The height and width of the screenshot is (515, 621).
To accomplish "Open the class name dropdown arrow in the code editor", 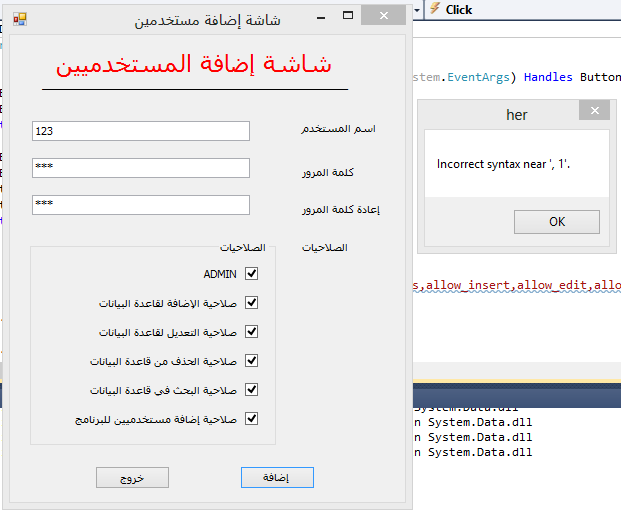I will [x=418, y=9].
